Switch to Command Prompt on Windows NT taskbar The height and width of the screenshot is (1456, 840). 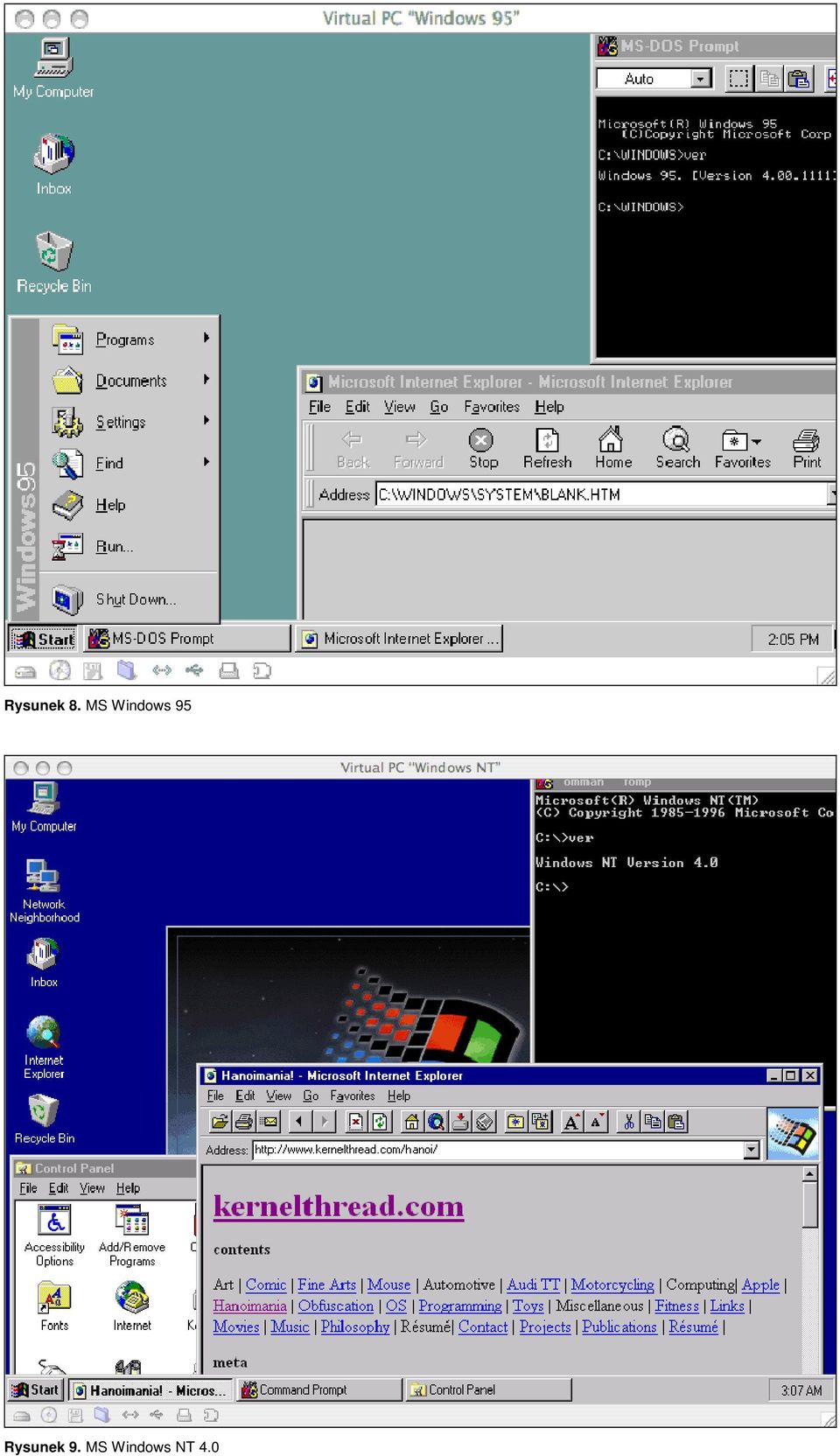(318, 1389)
